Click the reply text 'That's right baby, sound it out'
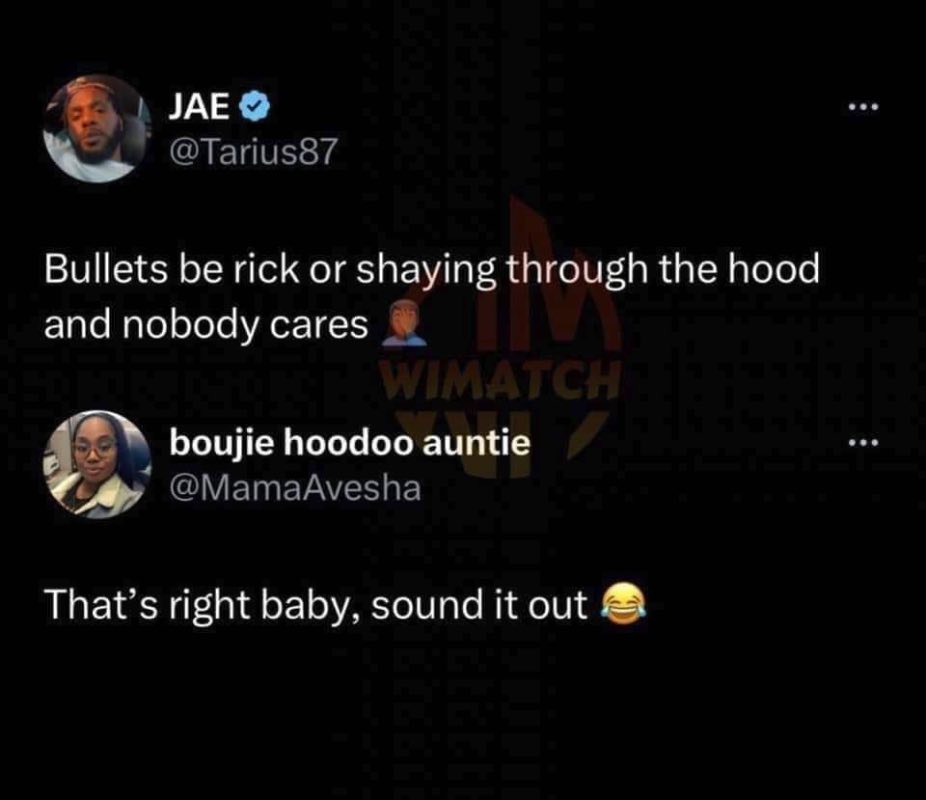 [x=316, y=606]
